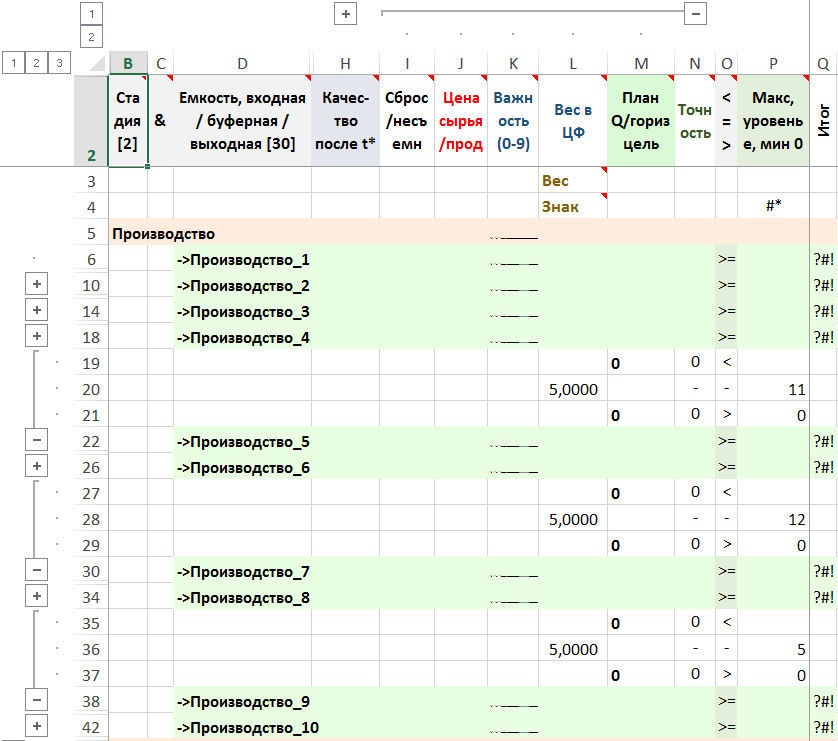Image resolution: width=838 pixels, height=741 pixels.
Task: Click column outline level 2 button
Action: (x=91, y=37)
